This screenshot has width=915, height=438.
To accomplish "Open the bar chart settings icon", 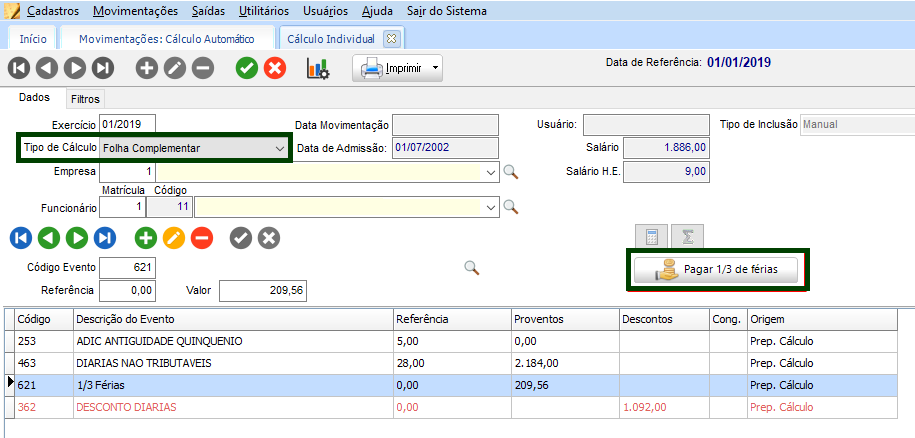I will (319, 68).
